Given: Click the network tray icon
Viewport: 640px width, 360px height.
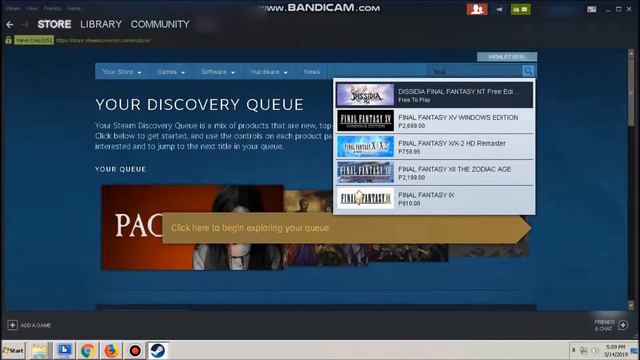Looking at the screenshot, I should tap(584, 351).
